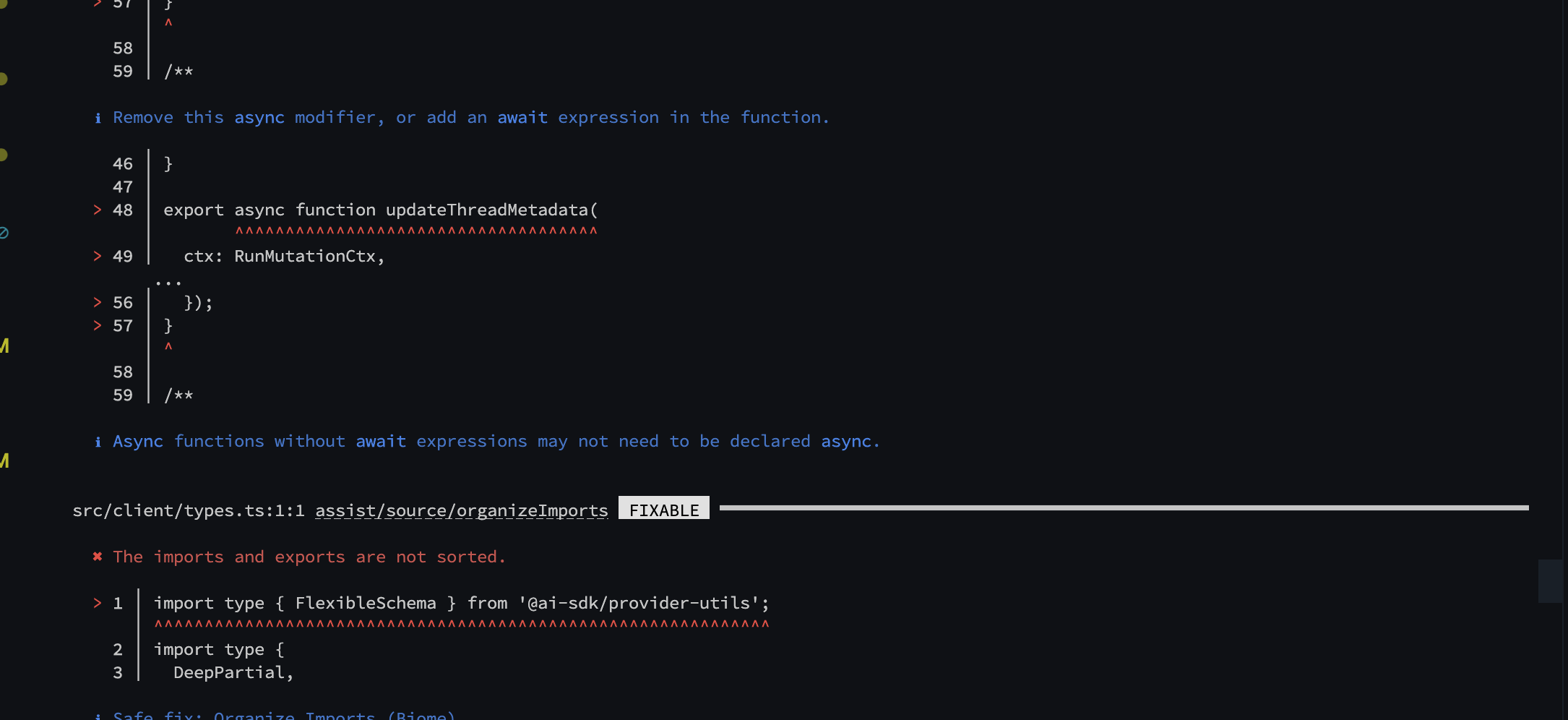Click the FIXABLE badge
Viewport: 1568px width, 720px height.
[x=664, y=508]
